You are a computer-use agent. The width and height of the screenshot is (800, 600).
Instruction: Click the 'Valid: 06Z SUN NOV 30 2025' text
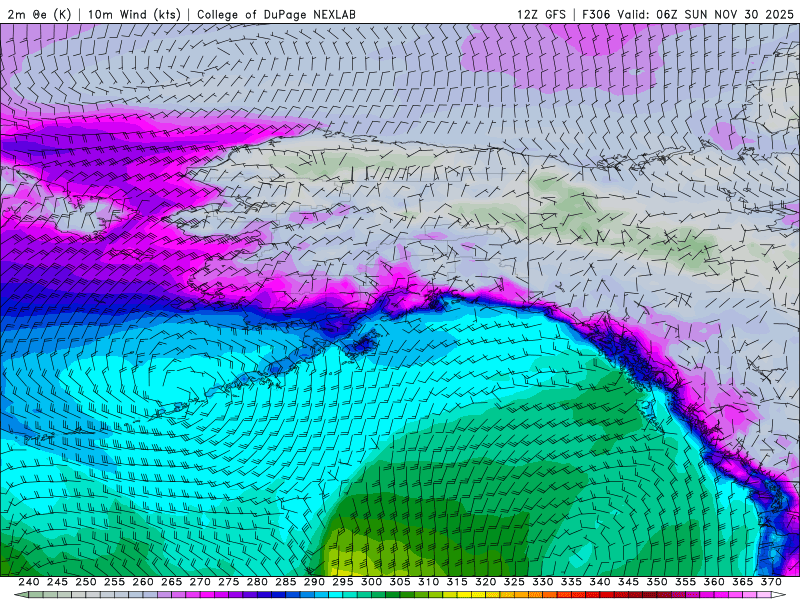(705, 14)
